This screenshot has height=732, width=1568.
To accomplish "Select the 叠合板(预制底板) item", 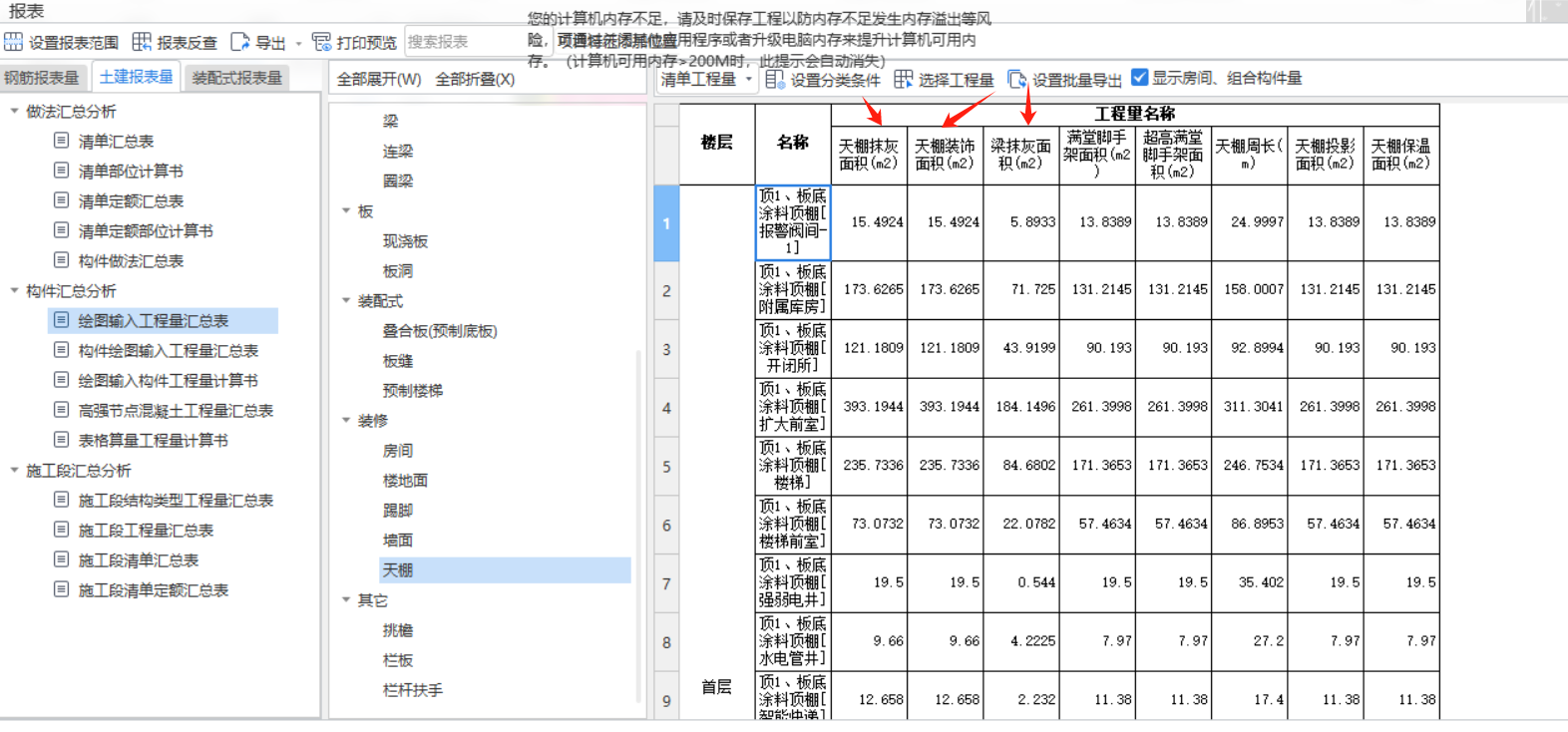I will click(440, 330).
